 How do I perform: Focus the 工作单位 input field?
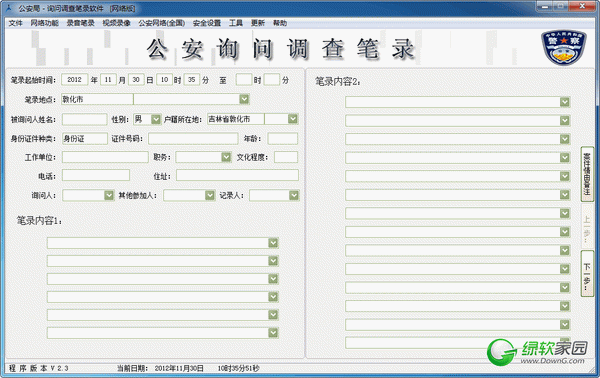[x=105, y=157]
